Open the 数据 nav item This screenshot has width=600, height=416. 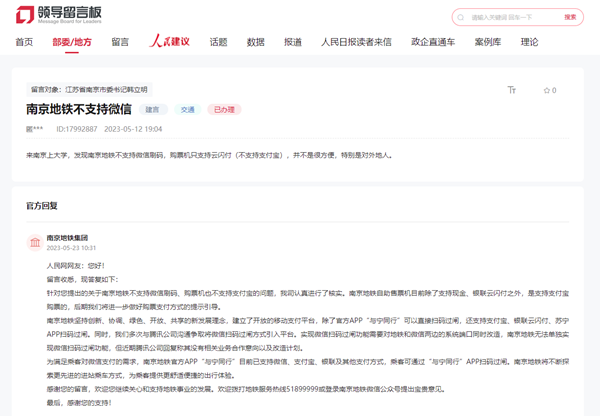[256, 42]
